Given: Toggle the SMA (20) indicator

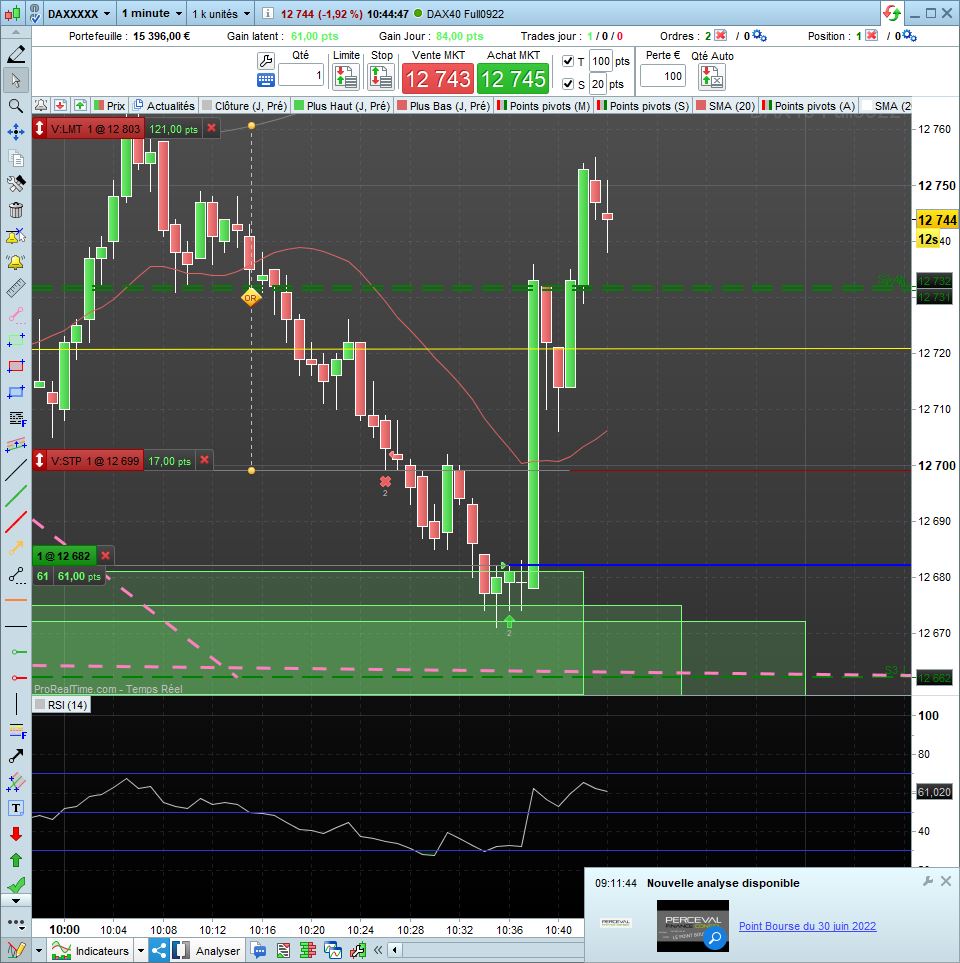Looking at the screenshot, I should click(x=725, y=106).
